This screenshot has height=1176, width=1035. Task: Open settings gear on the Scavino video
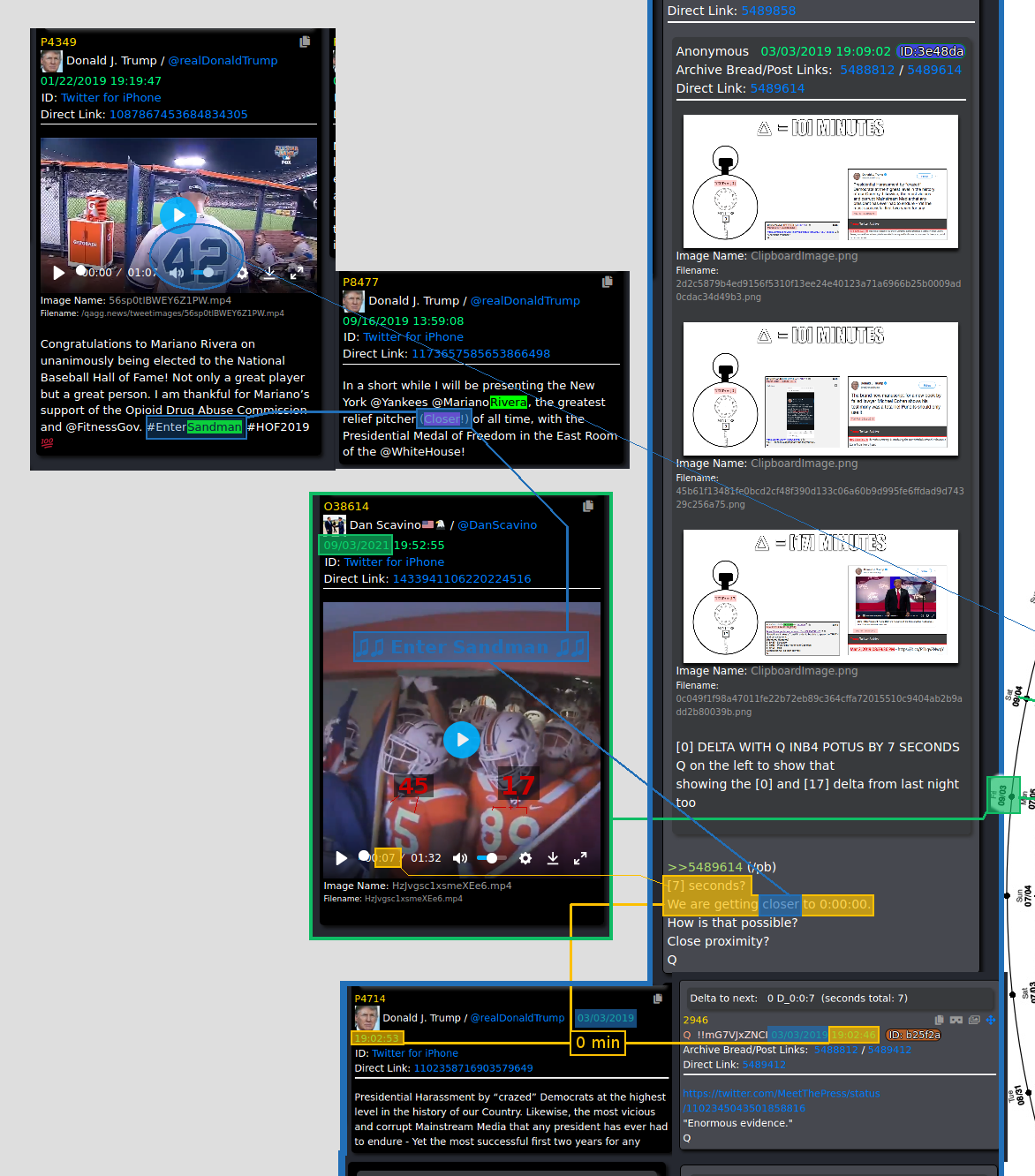525,858
